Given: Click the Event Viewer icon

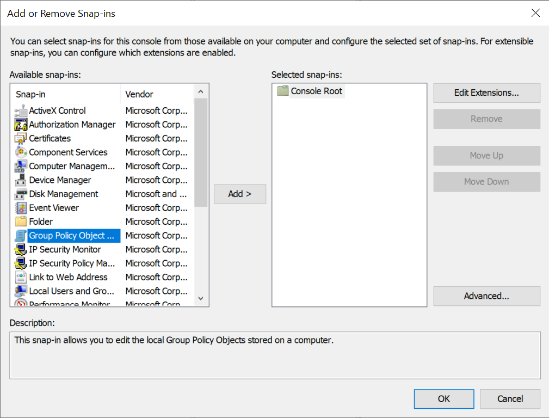Looking at the screenshot, I should point(21,208).
